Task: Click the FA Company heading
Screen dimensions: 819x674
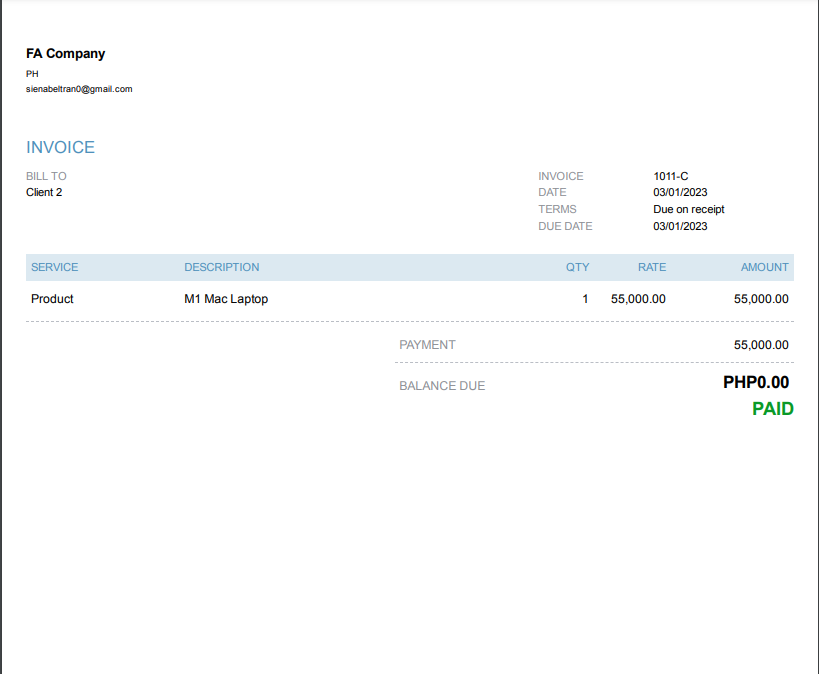Action: point(65,53)
